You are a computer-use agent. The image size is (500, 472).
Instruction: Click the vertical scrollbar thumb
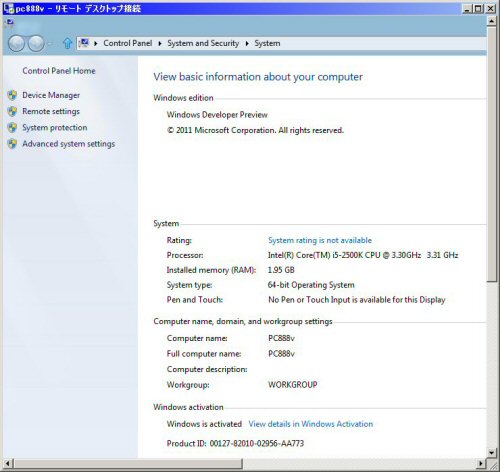click(491, 155)
